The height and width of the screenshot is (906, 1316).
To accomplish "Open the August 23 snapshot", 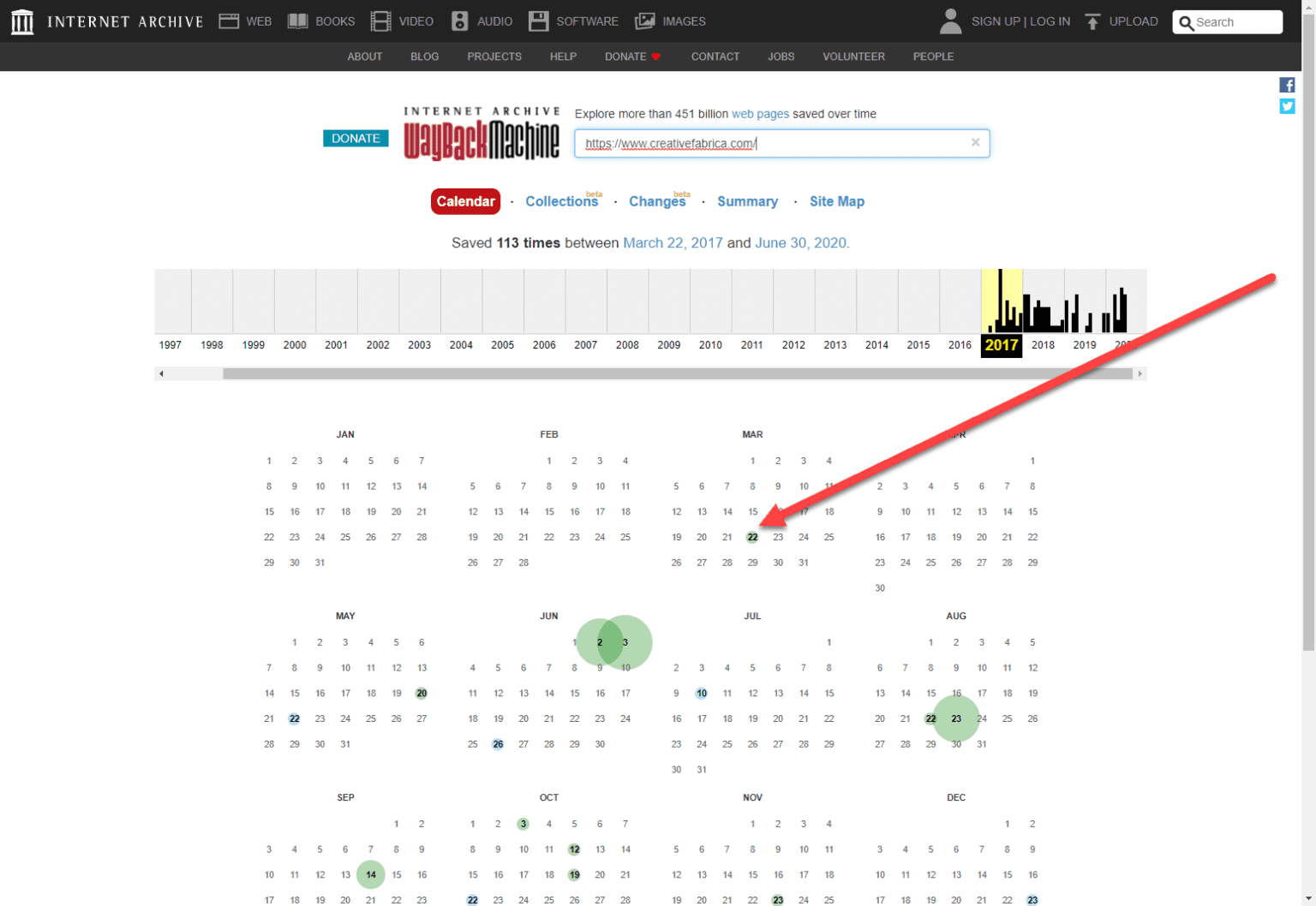I will coord(956,718).
